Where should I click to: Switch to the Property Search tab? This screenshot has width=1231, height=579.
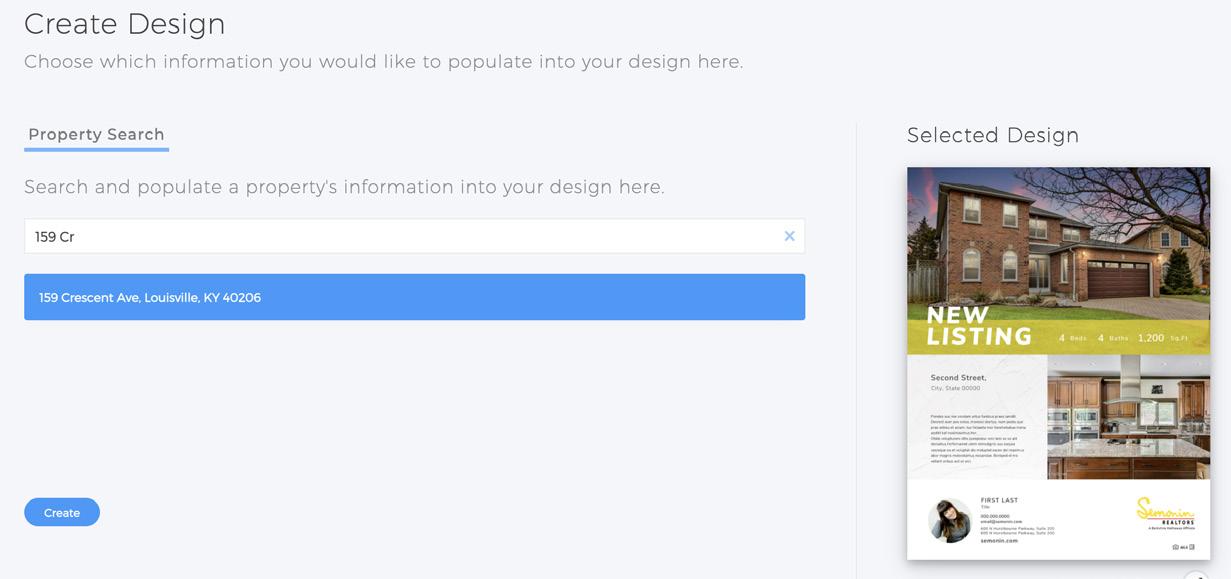tap(96, 135)
